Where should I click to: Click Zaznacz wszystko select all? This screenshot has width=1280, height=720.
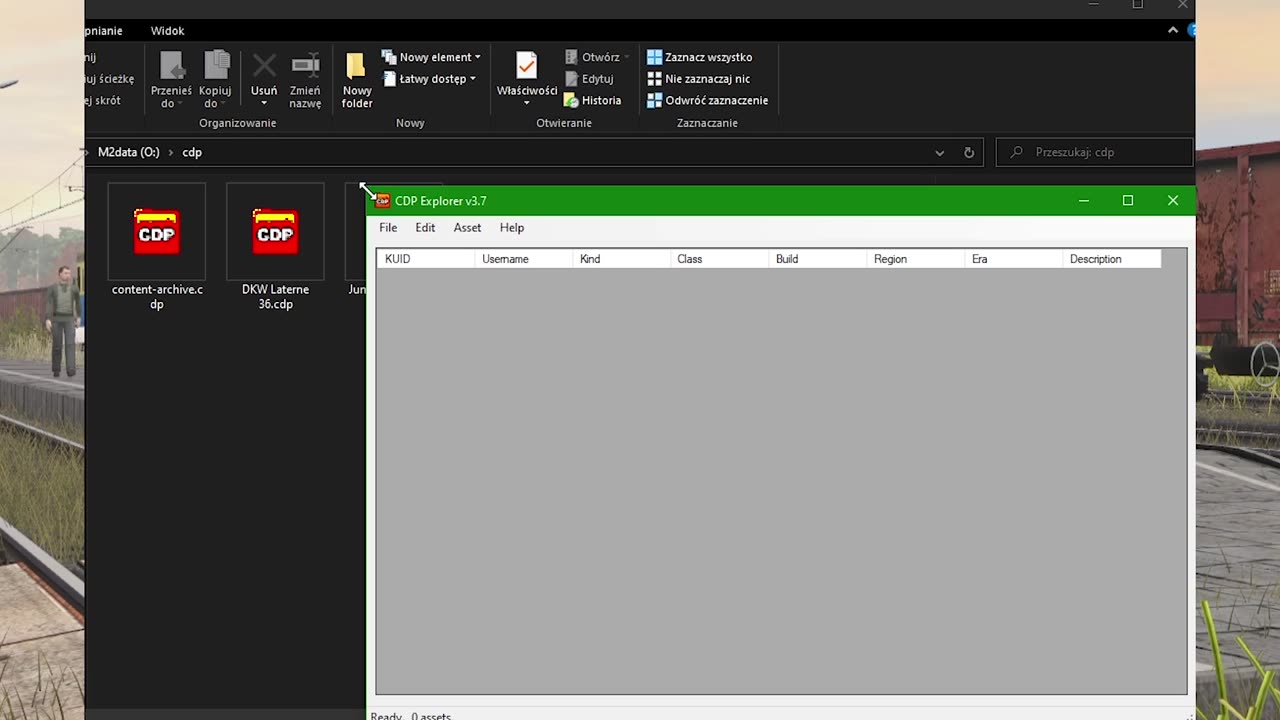coord(699,57)
